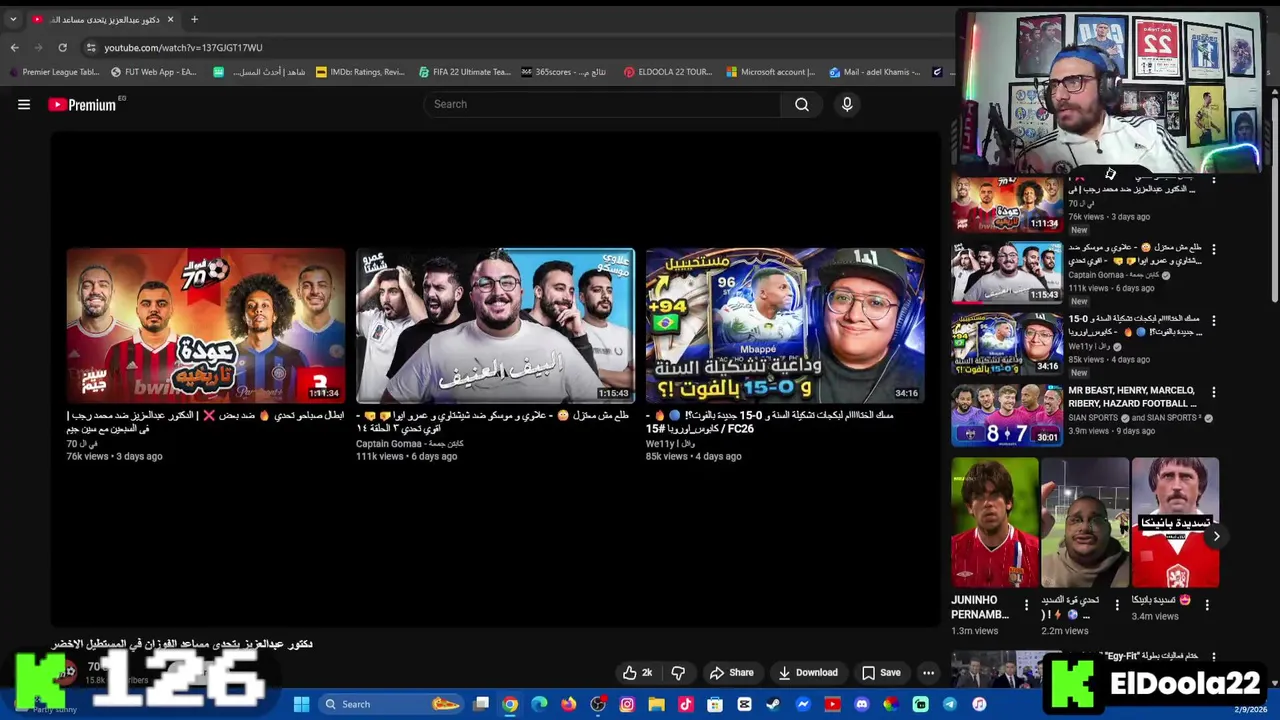
Task: Launch Firefox from taskbar
Action: pos(569,704)
